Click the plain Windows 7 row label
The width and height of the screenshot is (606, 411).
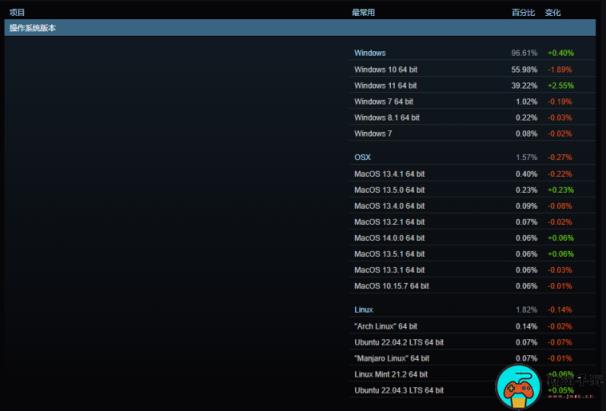point(373,134)
